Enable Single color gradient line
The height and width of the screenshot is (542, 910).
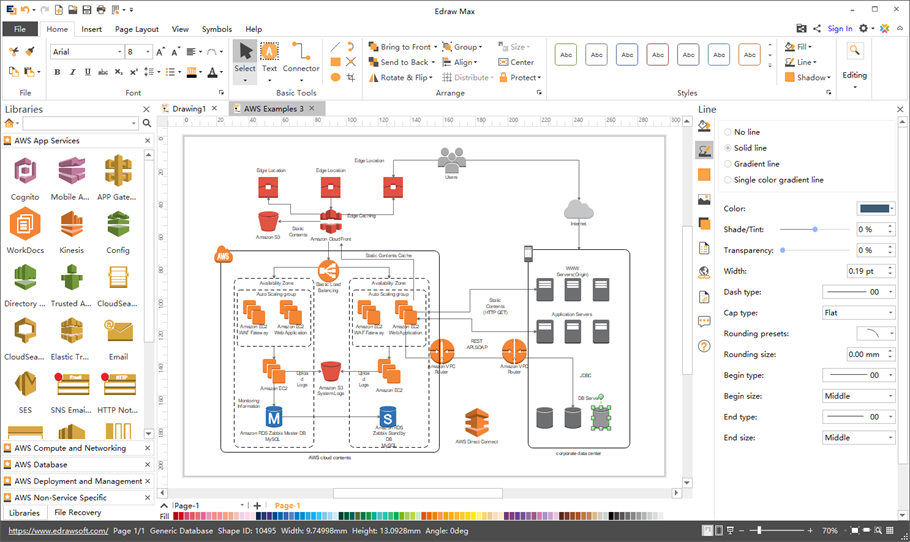click(x=728, y=180)
